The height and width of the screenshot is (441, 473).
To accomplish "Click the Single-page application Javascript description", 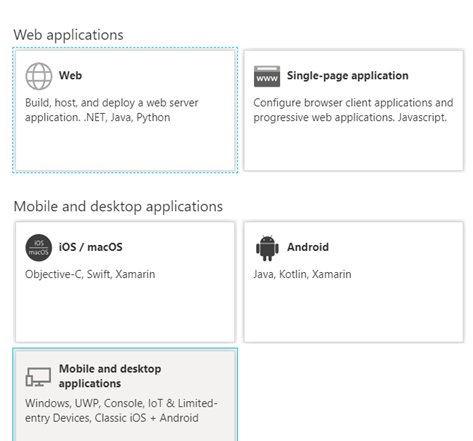I will (x=353, y=110).
